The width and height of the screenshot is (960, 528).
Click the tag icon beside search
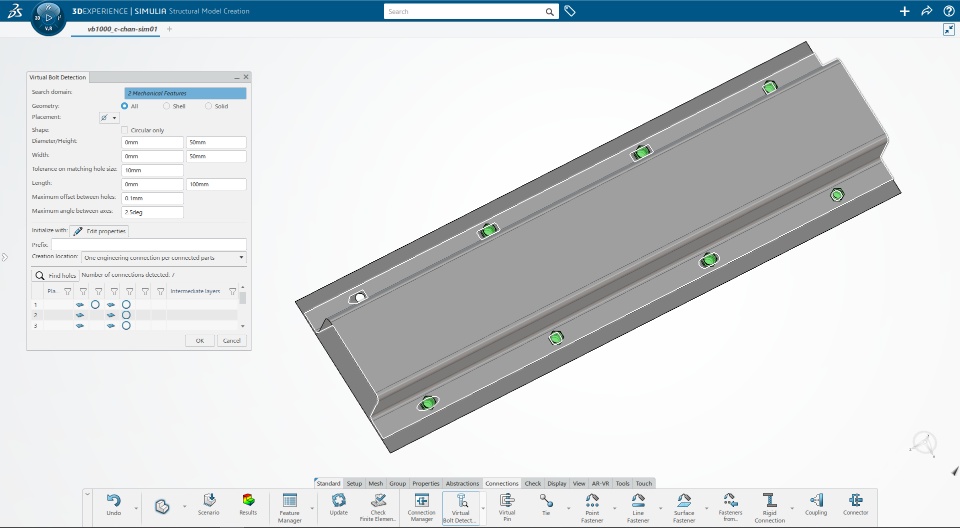569,11
